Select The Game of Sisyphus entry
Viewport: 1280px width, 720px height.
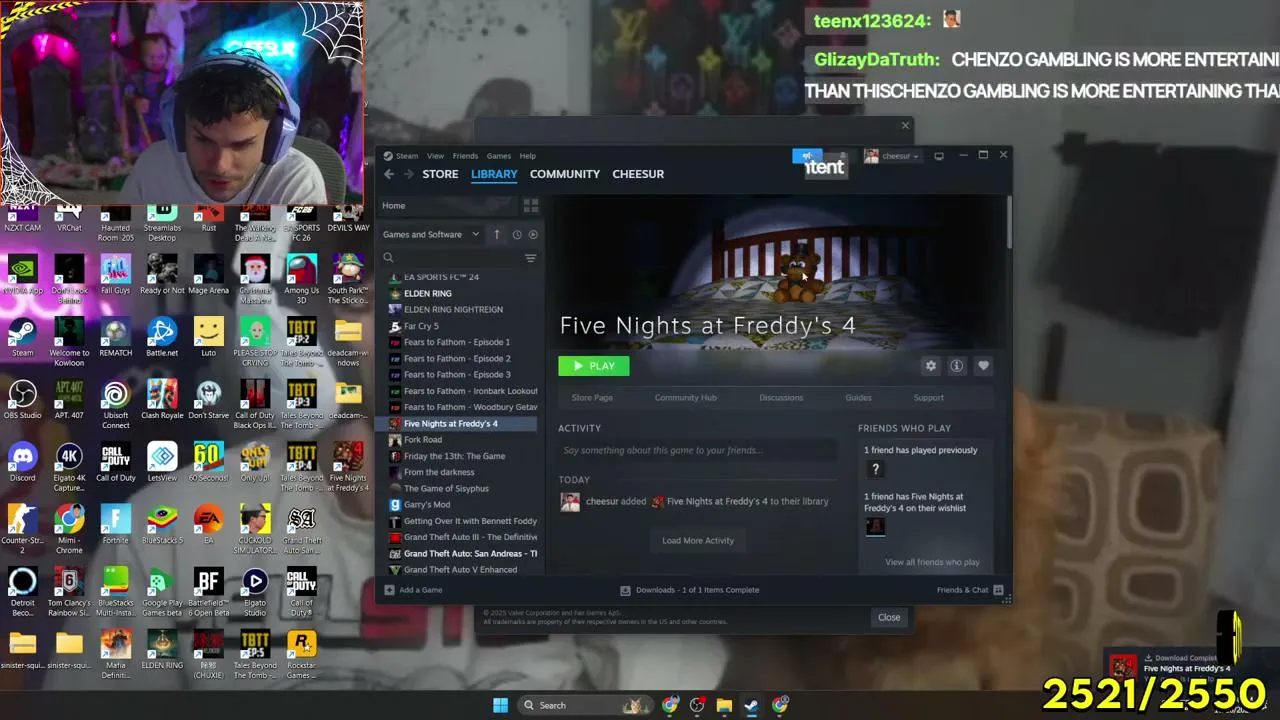pos(446,489)
